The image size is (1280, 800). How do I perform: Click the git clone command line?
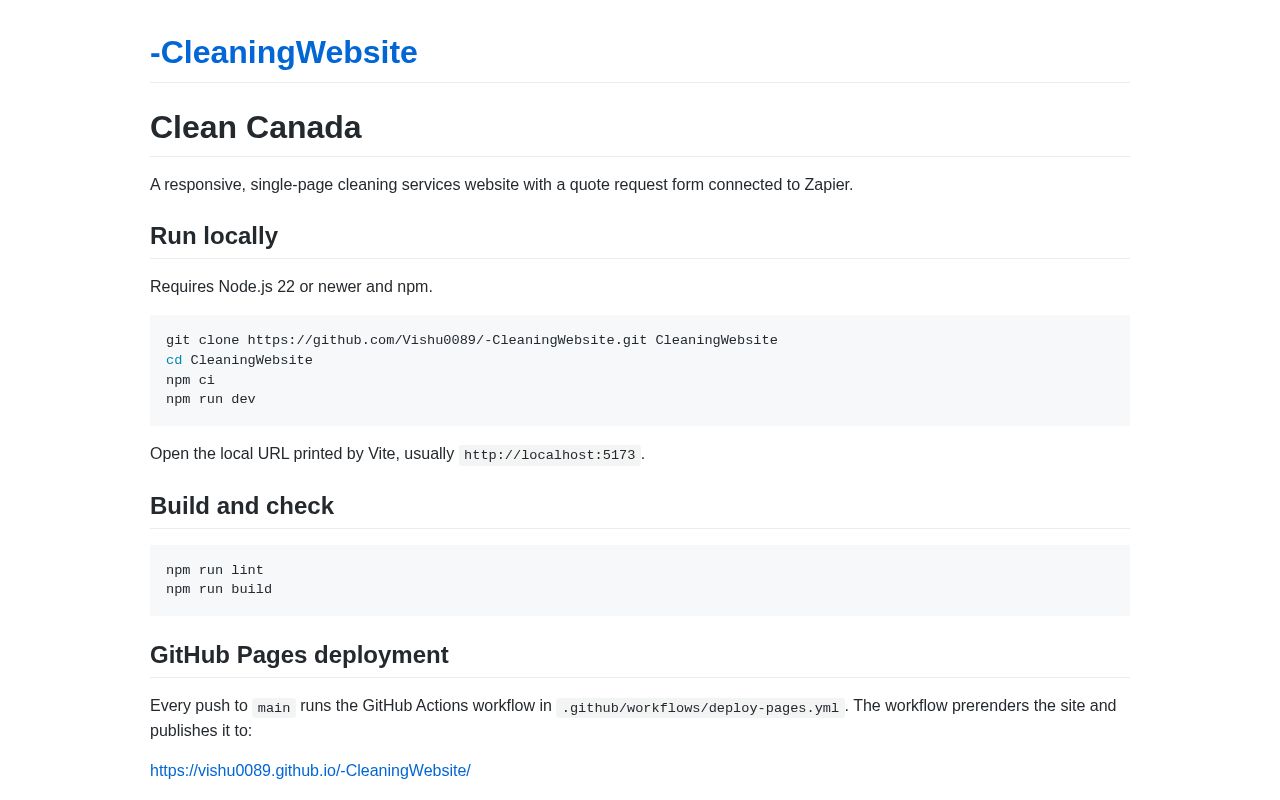coord(472,341)
